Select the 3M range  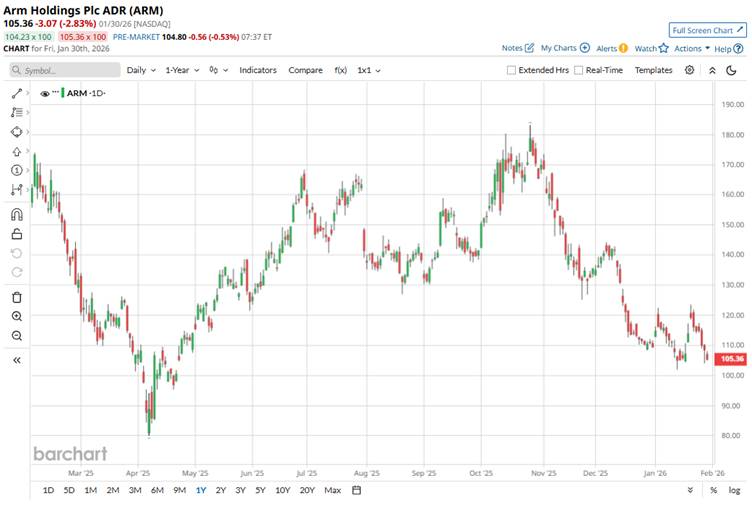pos(135,490)
